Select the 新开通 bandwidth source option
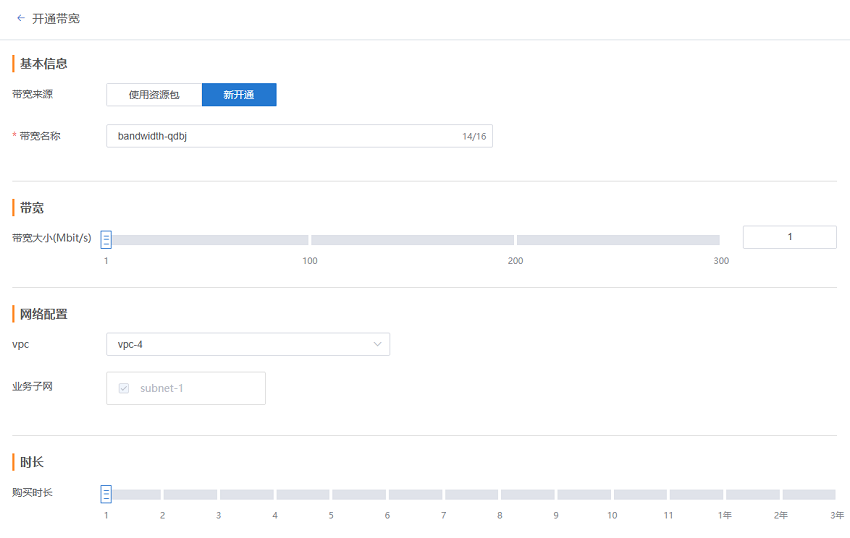850x538 pixels. (x=239, y=94)
